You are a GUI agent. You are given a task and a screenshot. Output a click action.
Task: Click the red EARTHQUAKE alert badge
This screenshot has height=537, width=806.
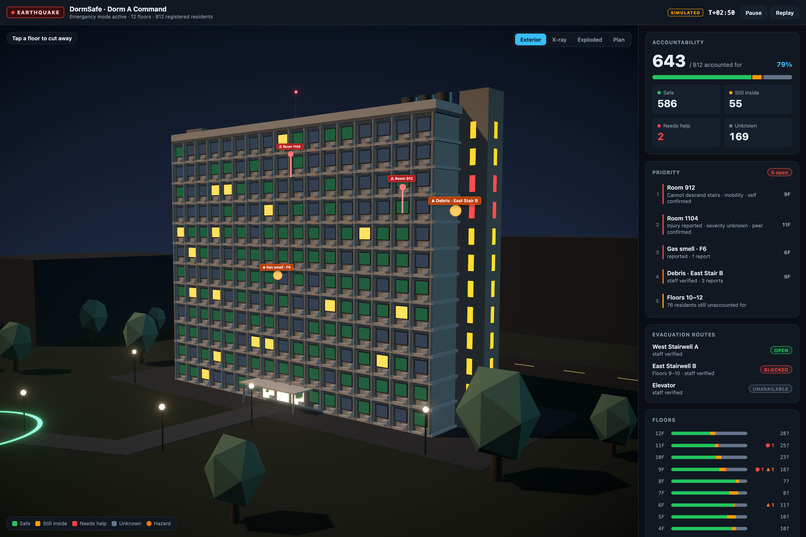(x=35, y=12)
